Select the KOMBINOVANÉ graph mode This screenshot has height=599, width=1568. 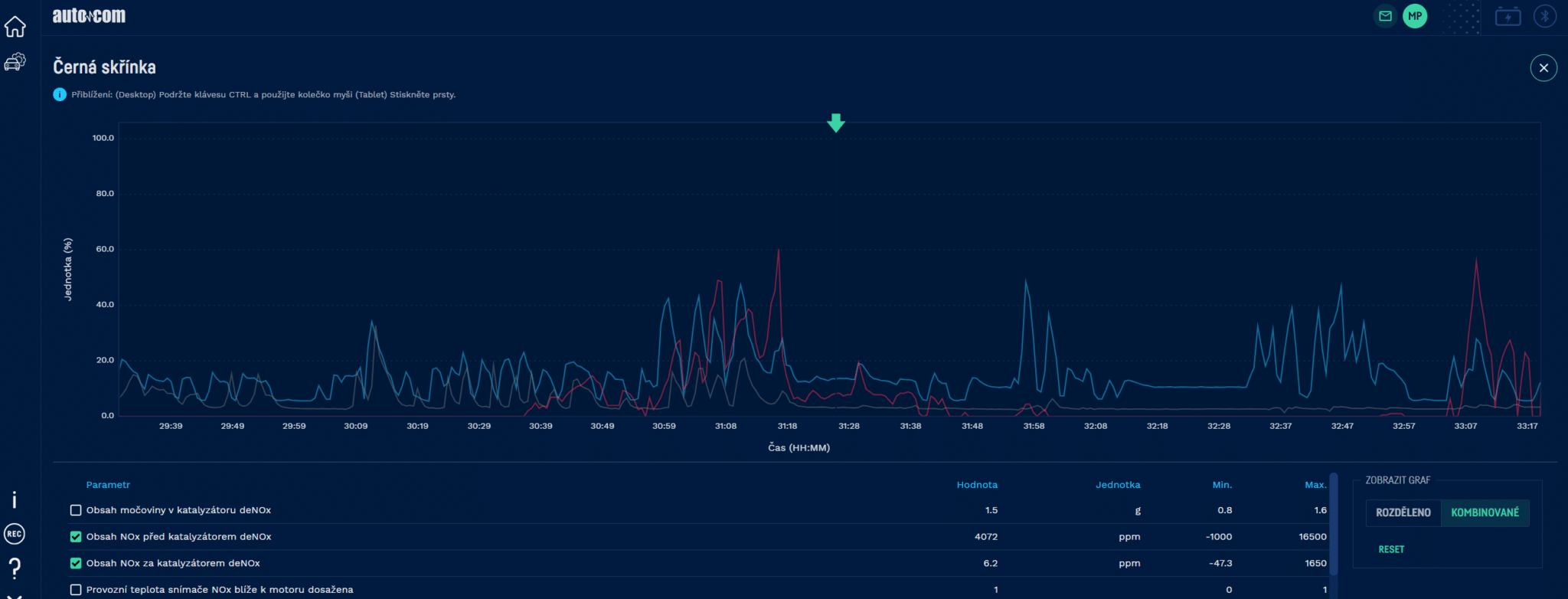[1485, 512]
